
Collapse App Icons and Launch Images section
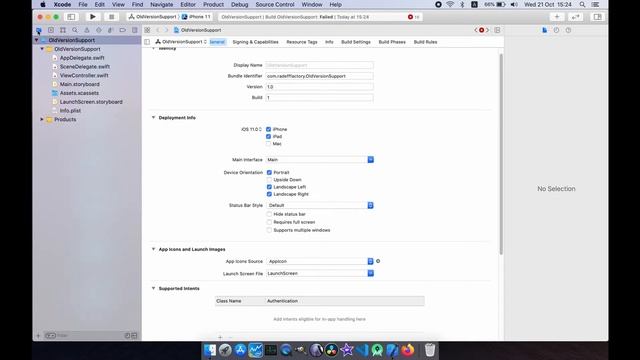(x=153, y=249)
